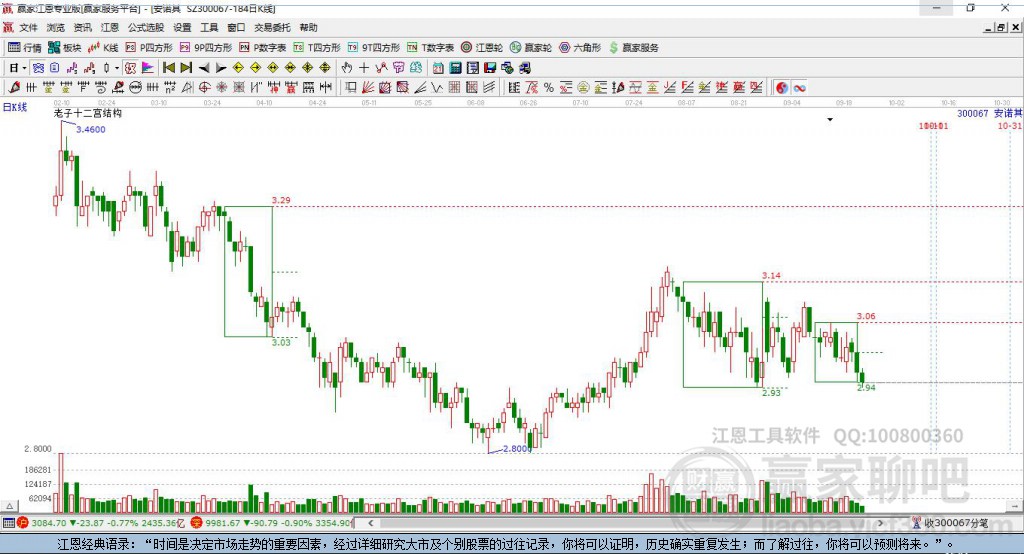Open the 帮助 menu
The image size is (1024, 554).
click(x=308, y=27)
